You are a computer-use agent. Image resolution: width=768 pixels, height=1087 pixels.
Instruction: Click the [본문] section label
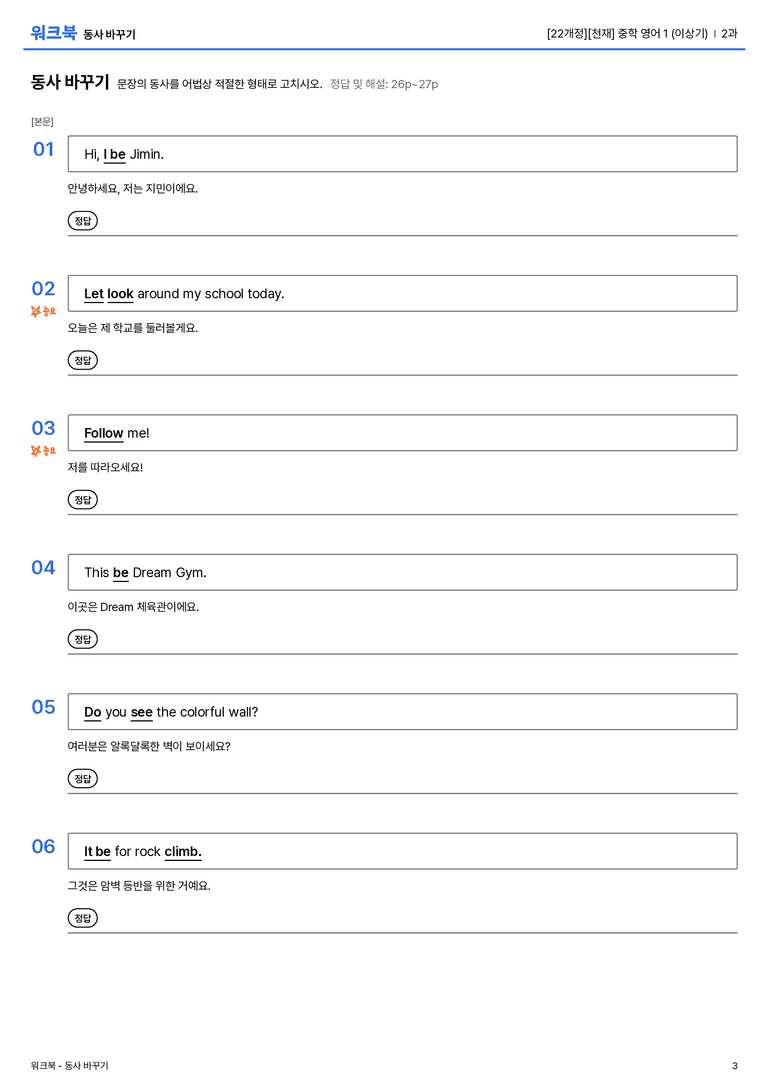[42, 121]
